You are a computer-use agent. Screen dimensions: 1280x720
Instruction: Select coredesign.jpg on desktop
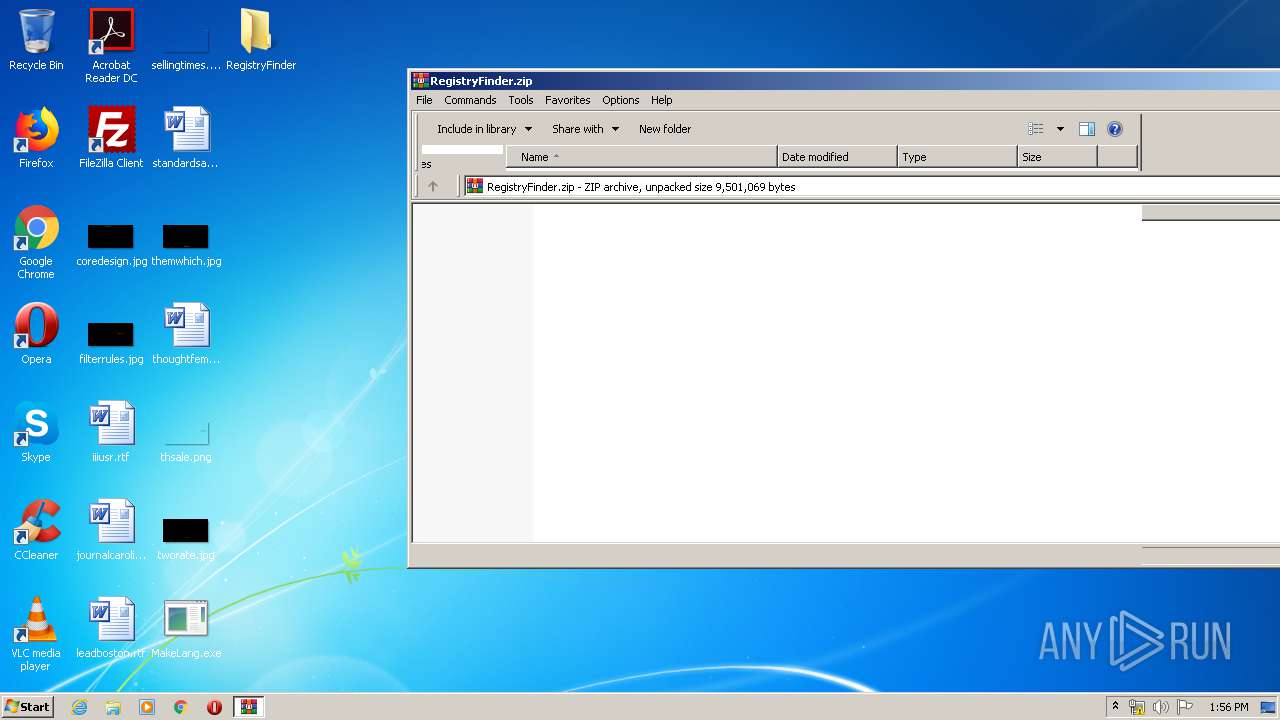pos(111,244)
